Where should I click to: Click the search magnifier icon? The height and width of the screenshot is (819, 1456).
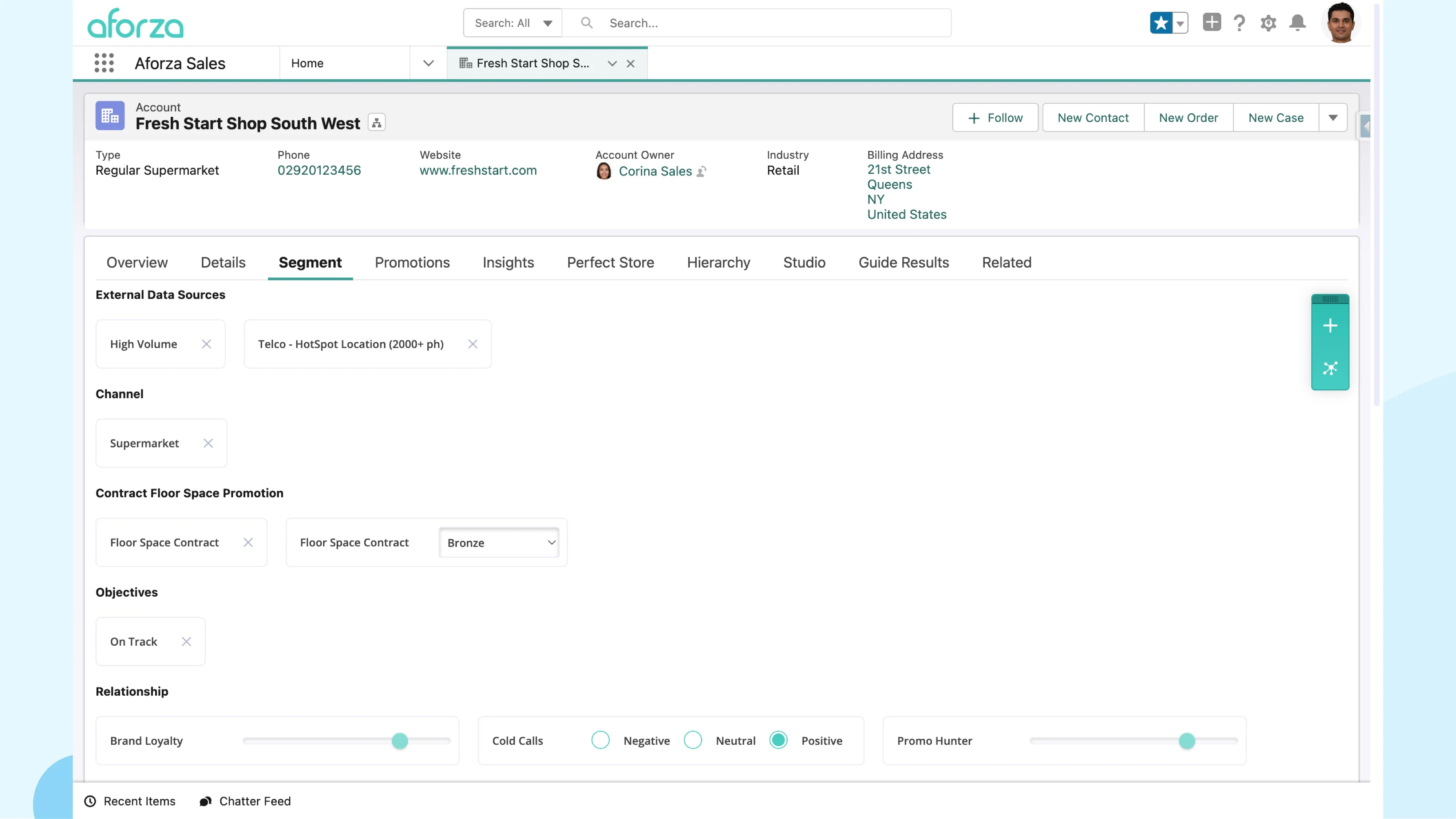coord(587,23)
